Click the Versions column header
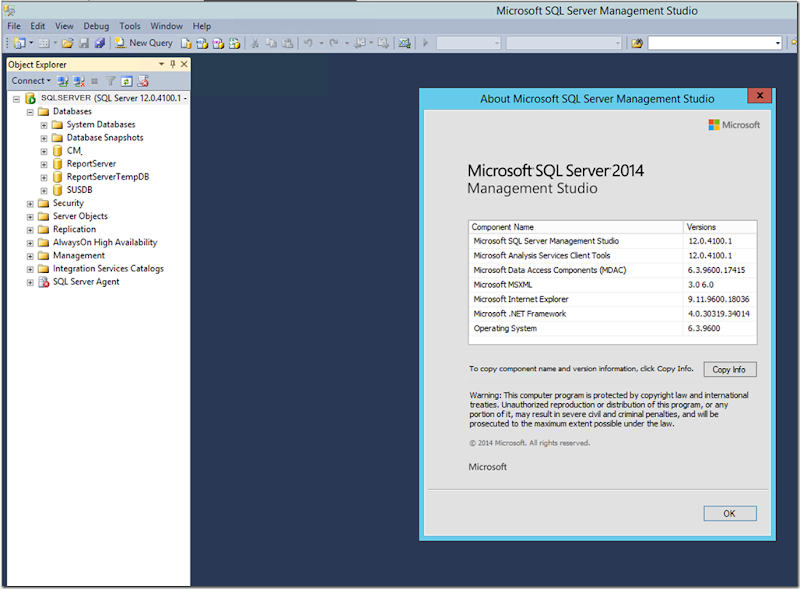This screenshot has height=589, width=800. 720,227
